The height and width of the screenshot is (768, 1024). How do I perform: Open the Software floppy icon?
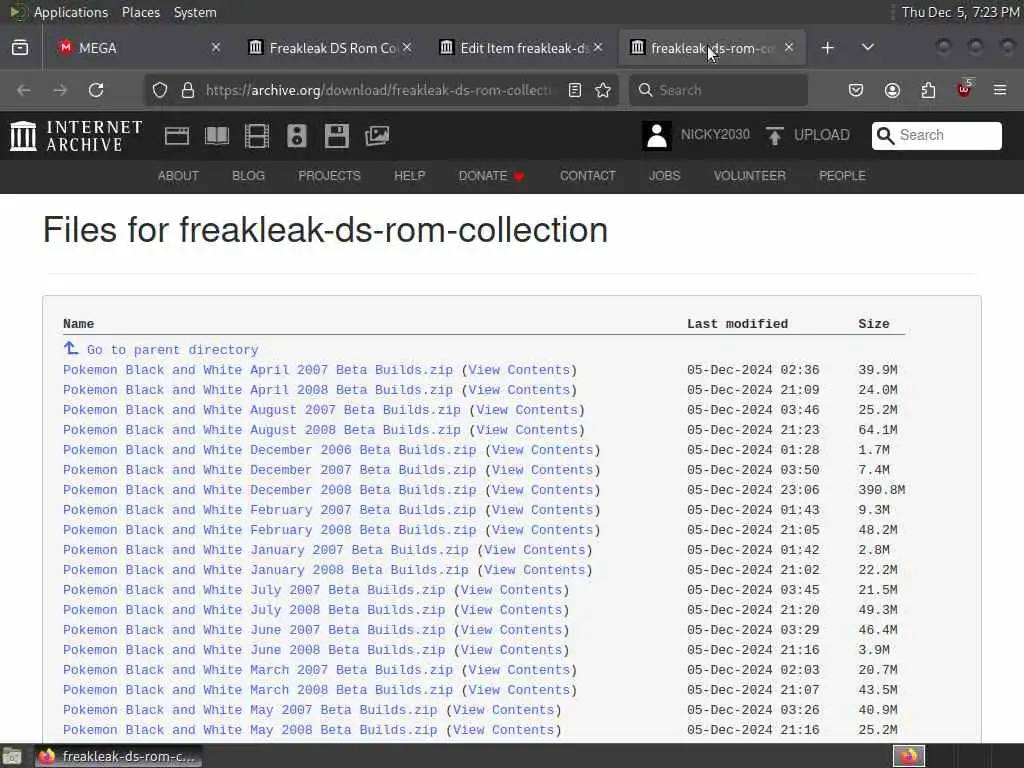point(336,136)
